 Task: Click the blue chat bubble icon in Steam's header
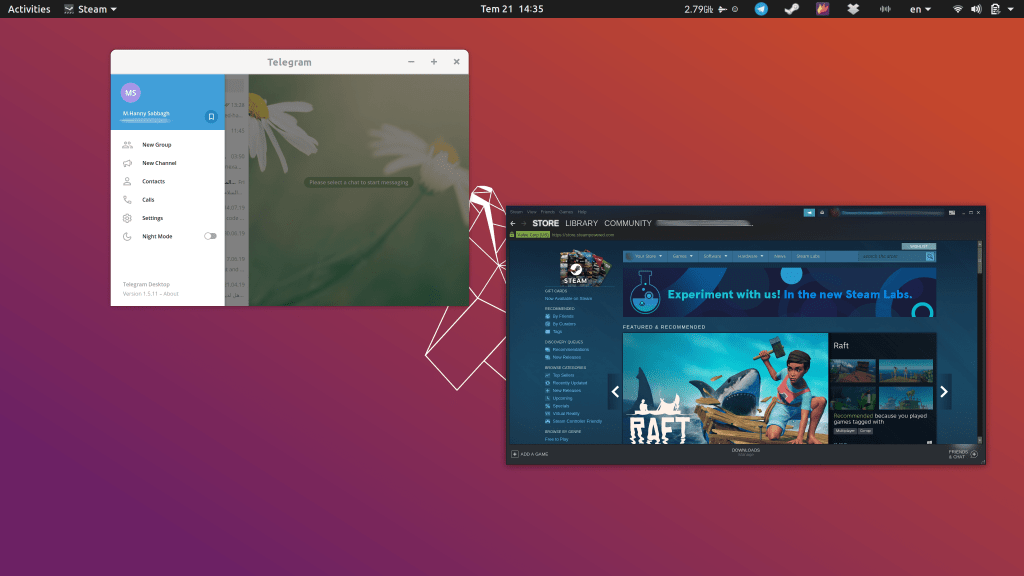point(809,212)
